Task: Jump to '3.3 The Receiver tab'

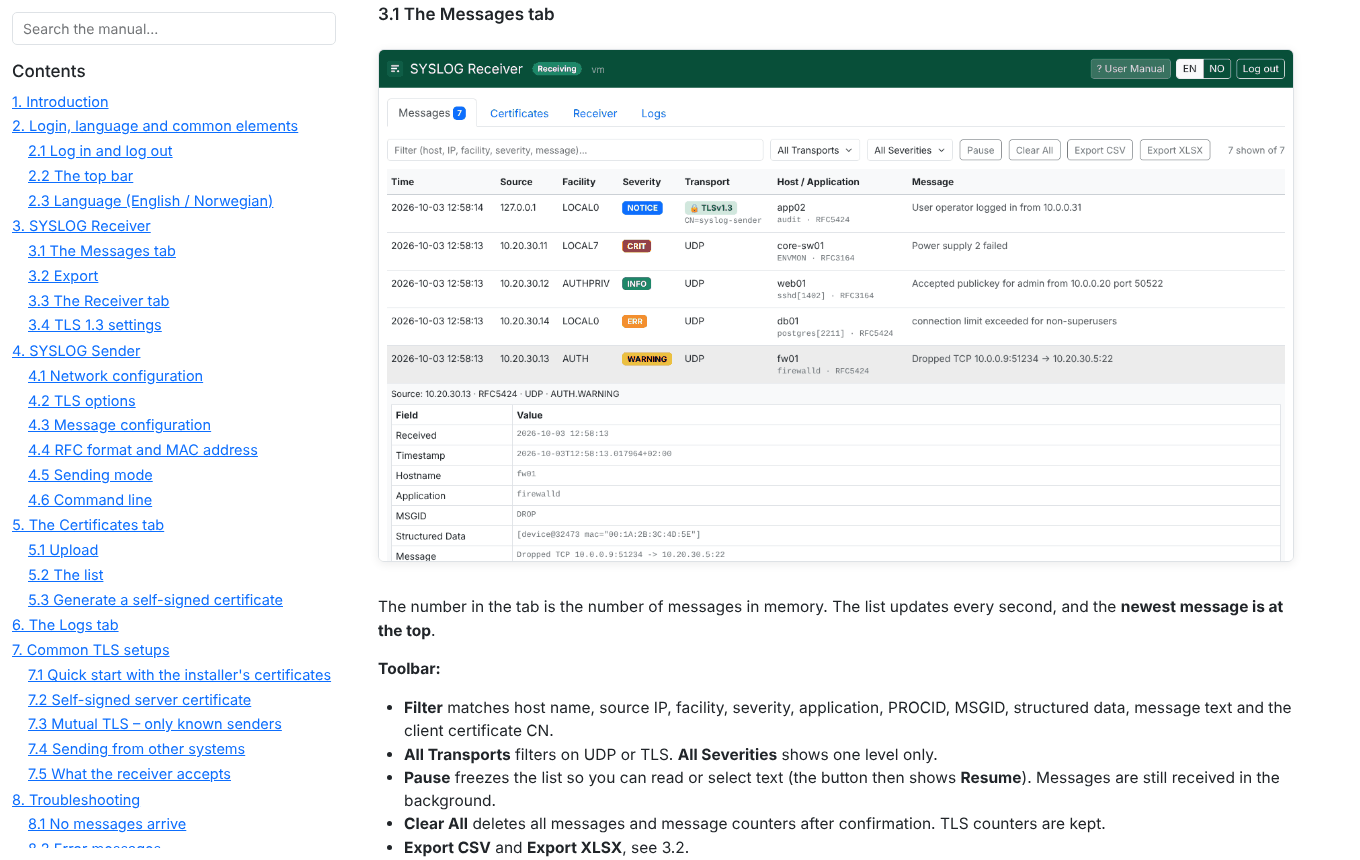Action: 98,301
